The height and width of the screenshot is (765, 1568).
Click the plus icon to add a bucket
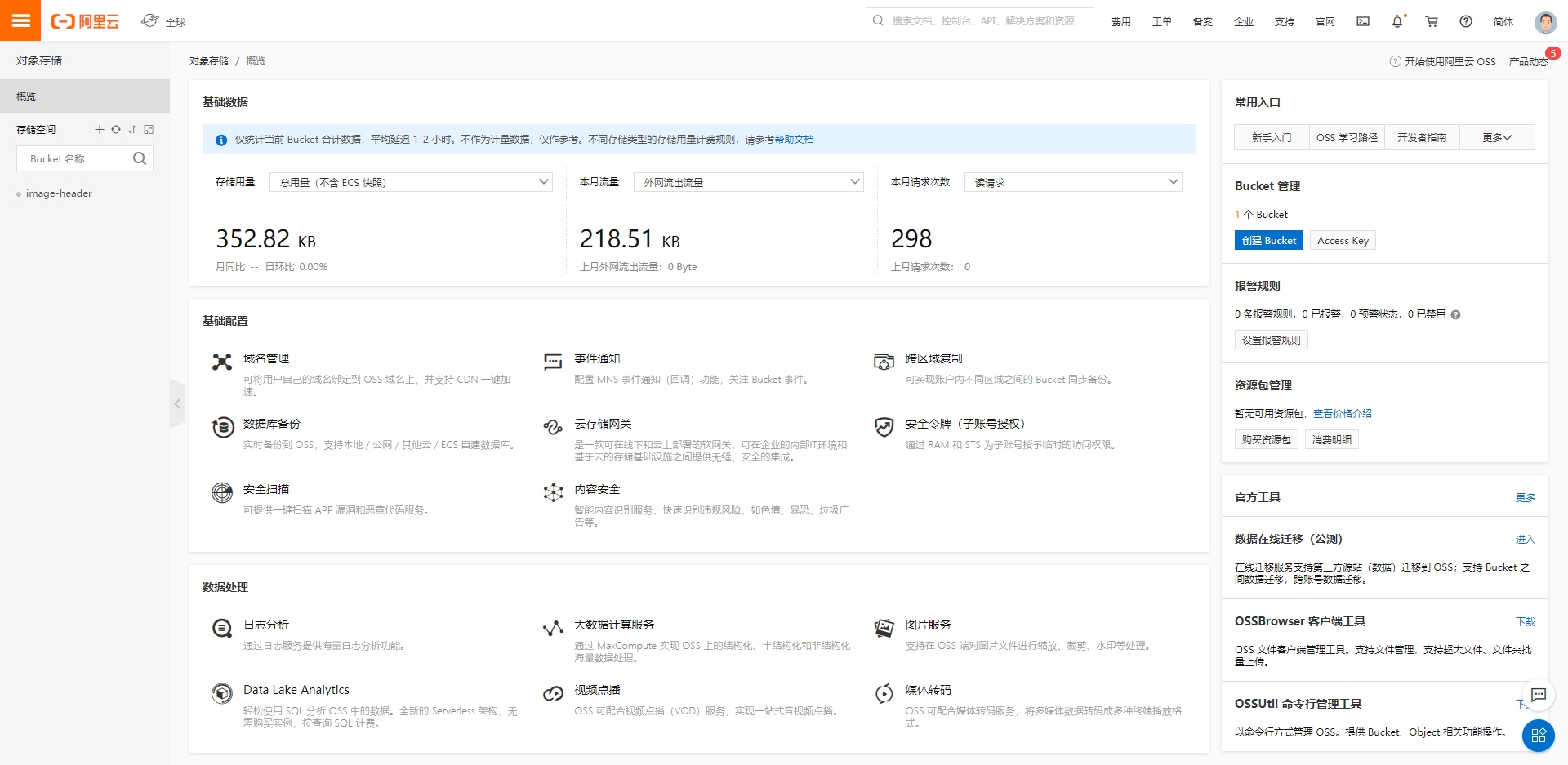click(100, 129)
